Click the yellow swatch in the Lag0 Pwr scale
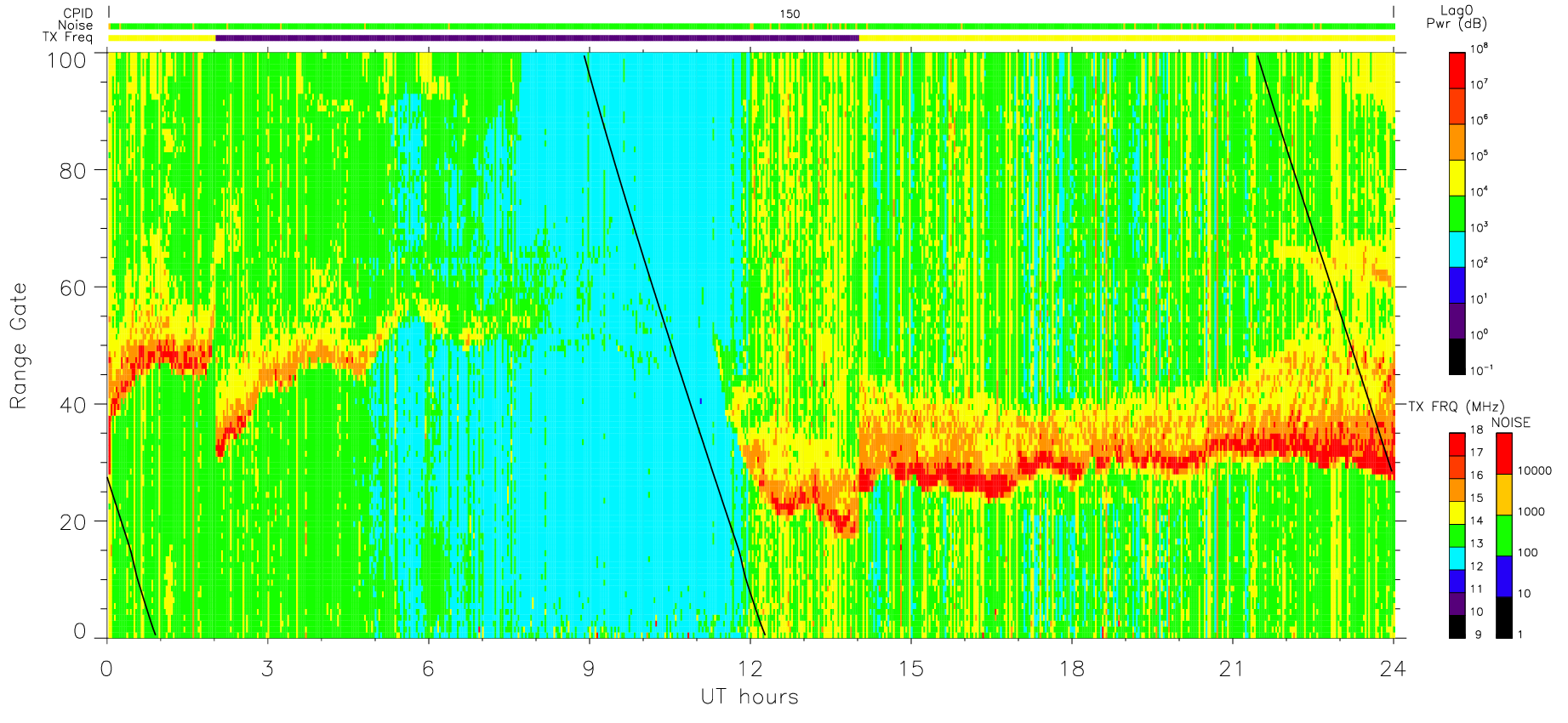The width and height of the screenshot is (1568, 723). [x=1457, y=178]
